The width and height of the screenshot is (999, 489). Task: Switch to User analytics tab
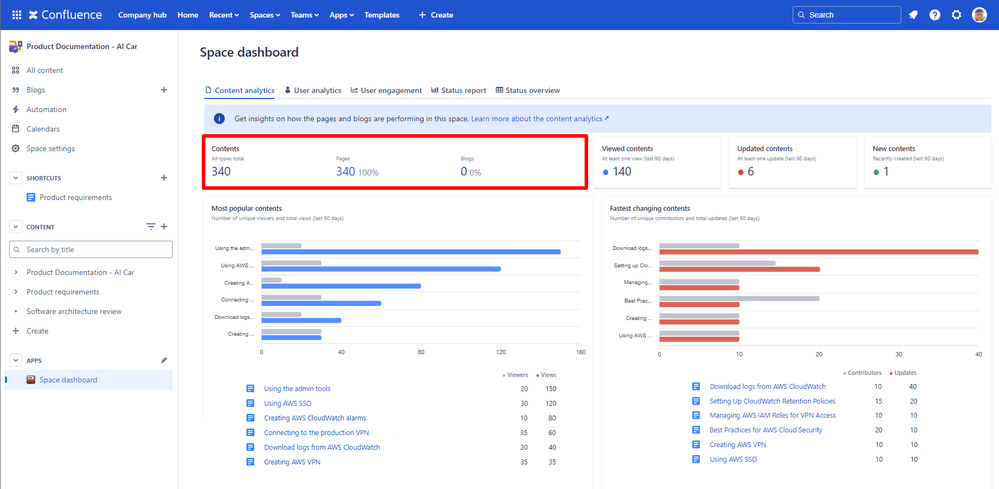point(313,90)
